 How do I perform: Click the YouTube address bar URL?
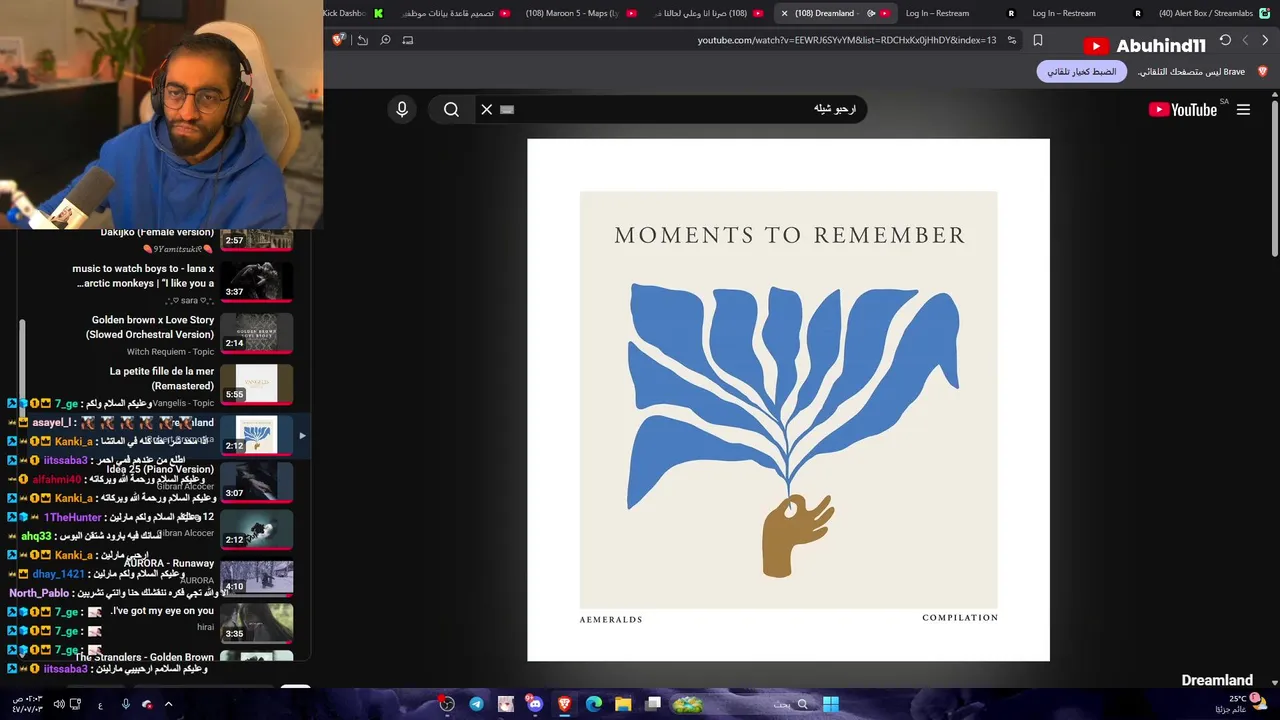click(846, 40)
